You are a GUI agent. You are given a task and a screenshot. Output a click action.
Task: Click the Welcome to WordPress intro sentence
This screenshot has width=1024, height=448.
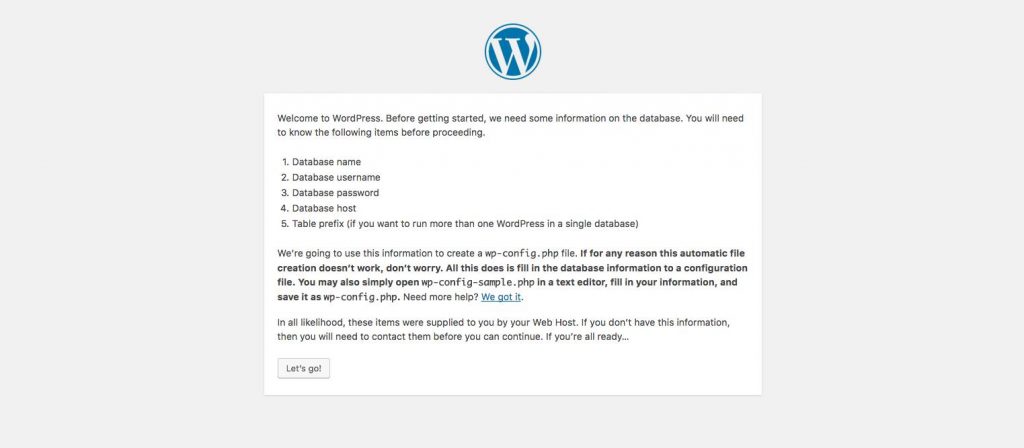coord(511,126)
